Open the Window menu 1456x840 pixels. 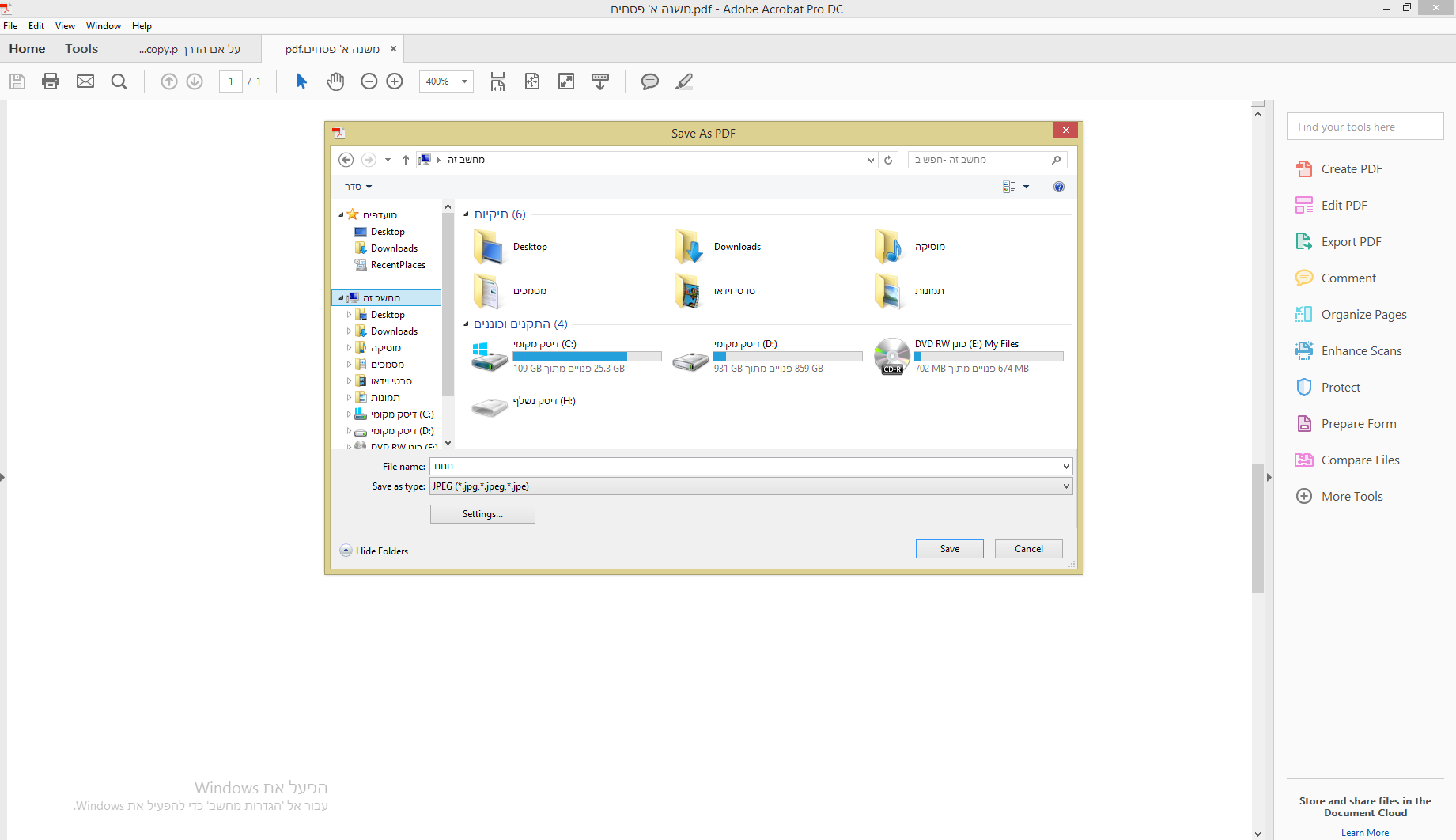pos(104,26)
